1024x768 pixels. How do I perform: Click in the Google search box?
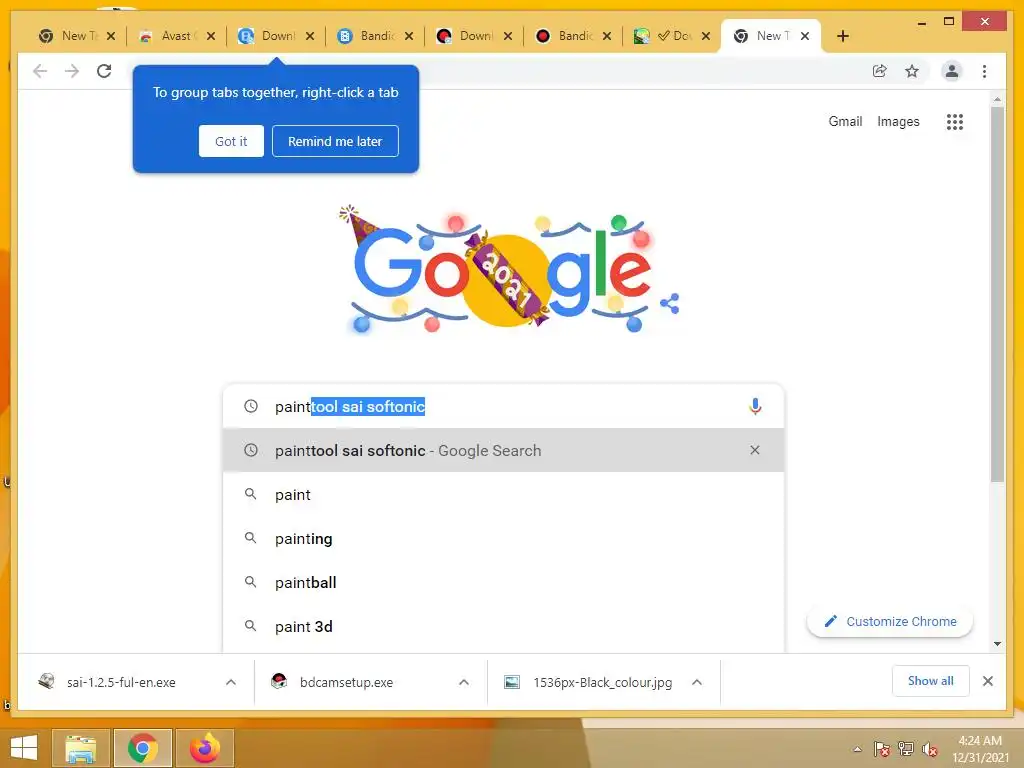[x=503, y=406]
